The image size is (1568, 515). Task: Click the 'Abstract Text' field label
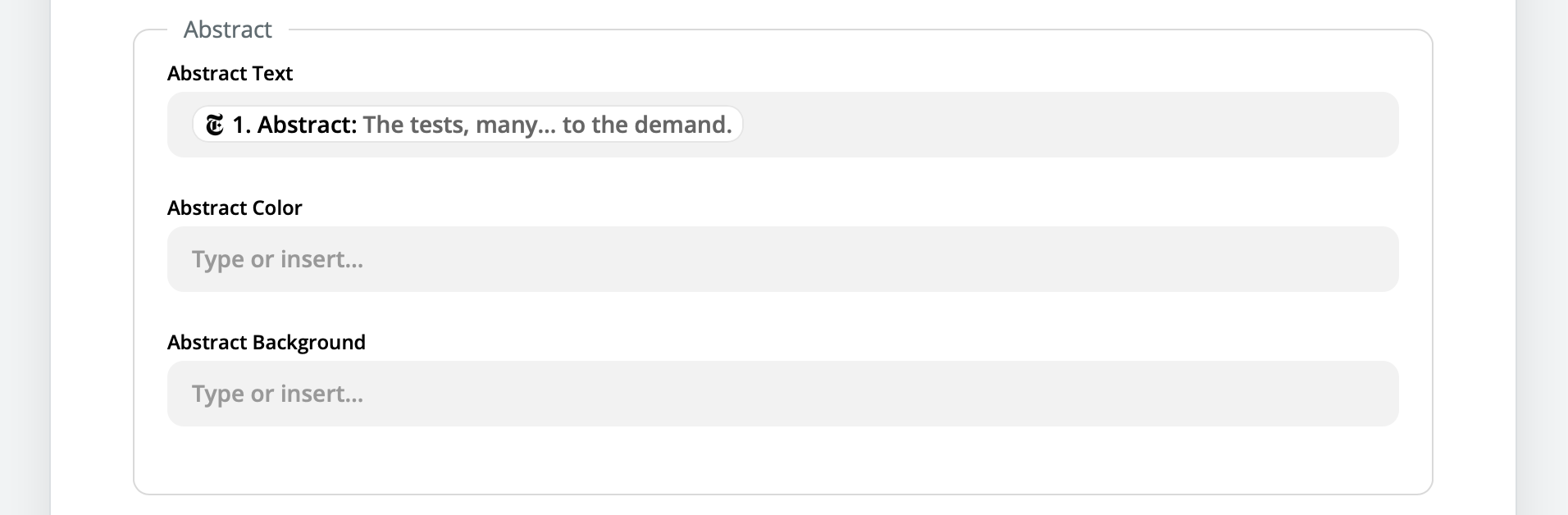point(230,74)
